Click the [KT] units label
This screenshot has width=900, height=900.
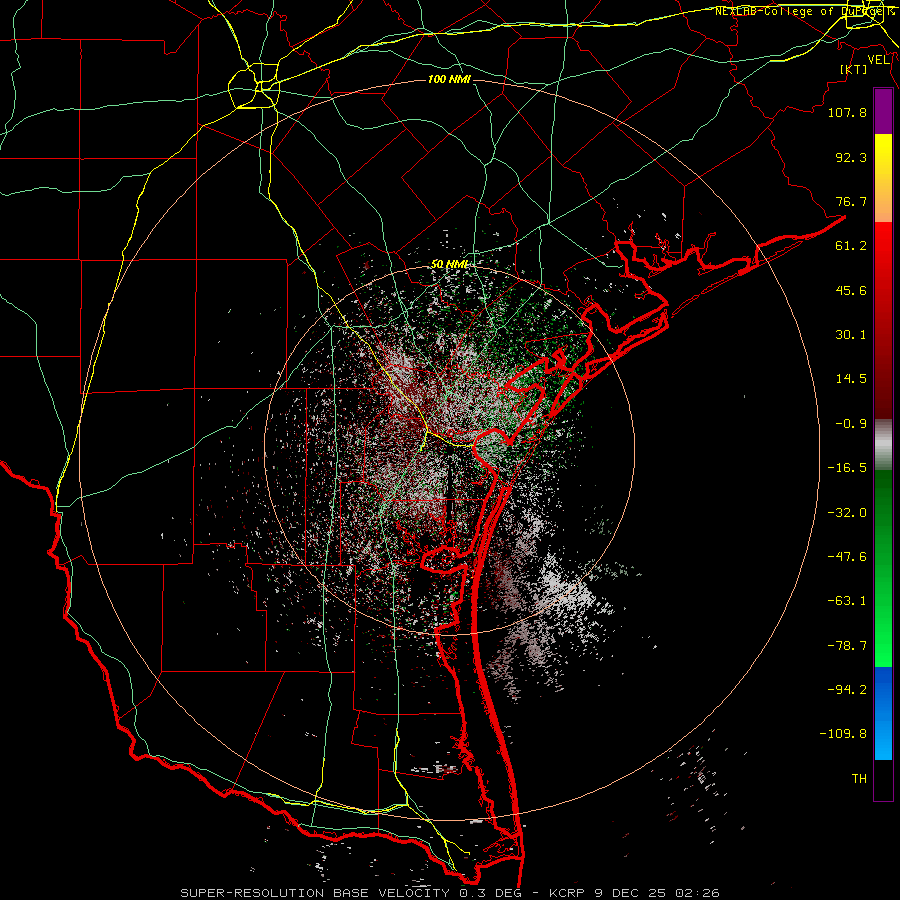click(854, 69)
